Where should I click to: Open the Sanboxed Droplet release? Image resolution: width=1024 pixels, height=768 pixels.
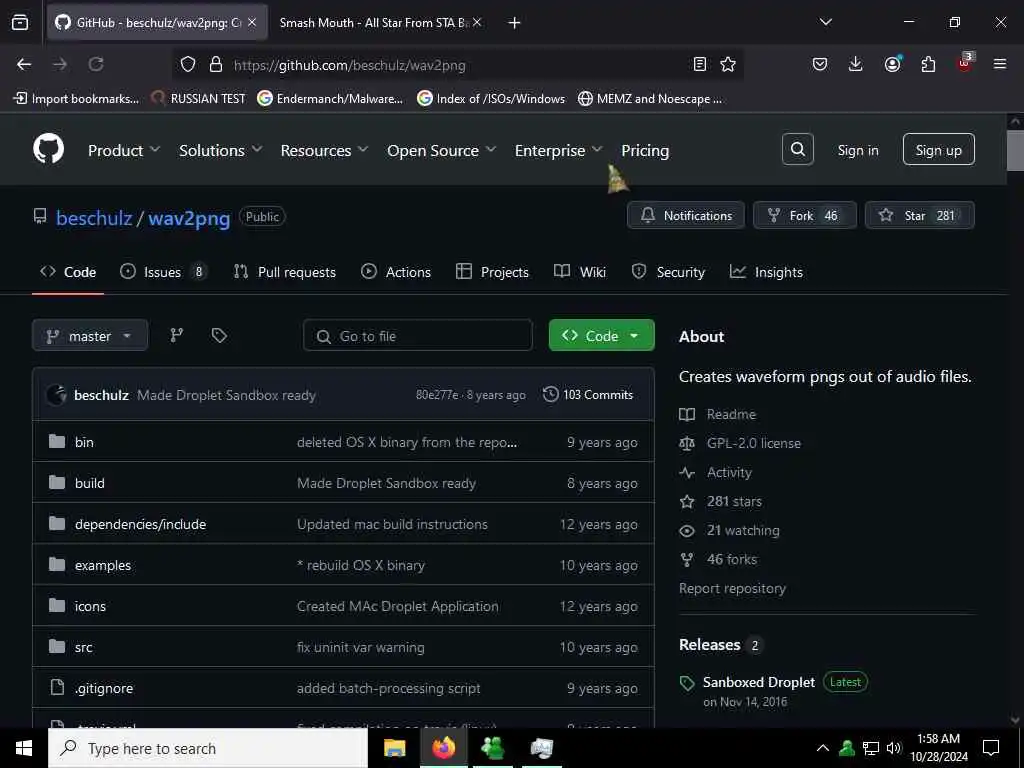pyautogui.click(x=759, y=682)
